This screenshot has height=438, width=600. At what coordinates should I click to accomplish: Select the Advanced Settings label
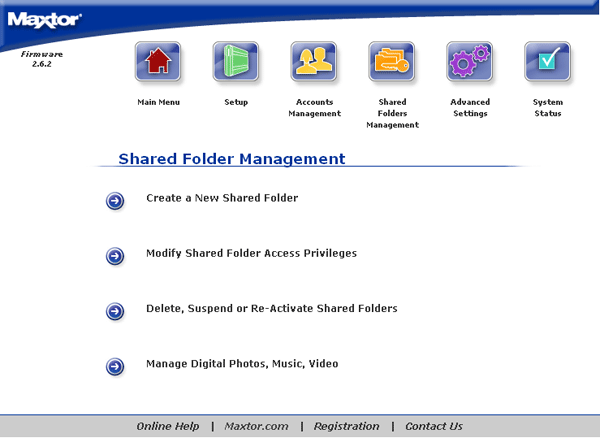[x=470, y=107]
